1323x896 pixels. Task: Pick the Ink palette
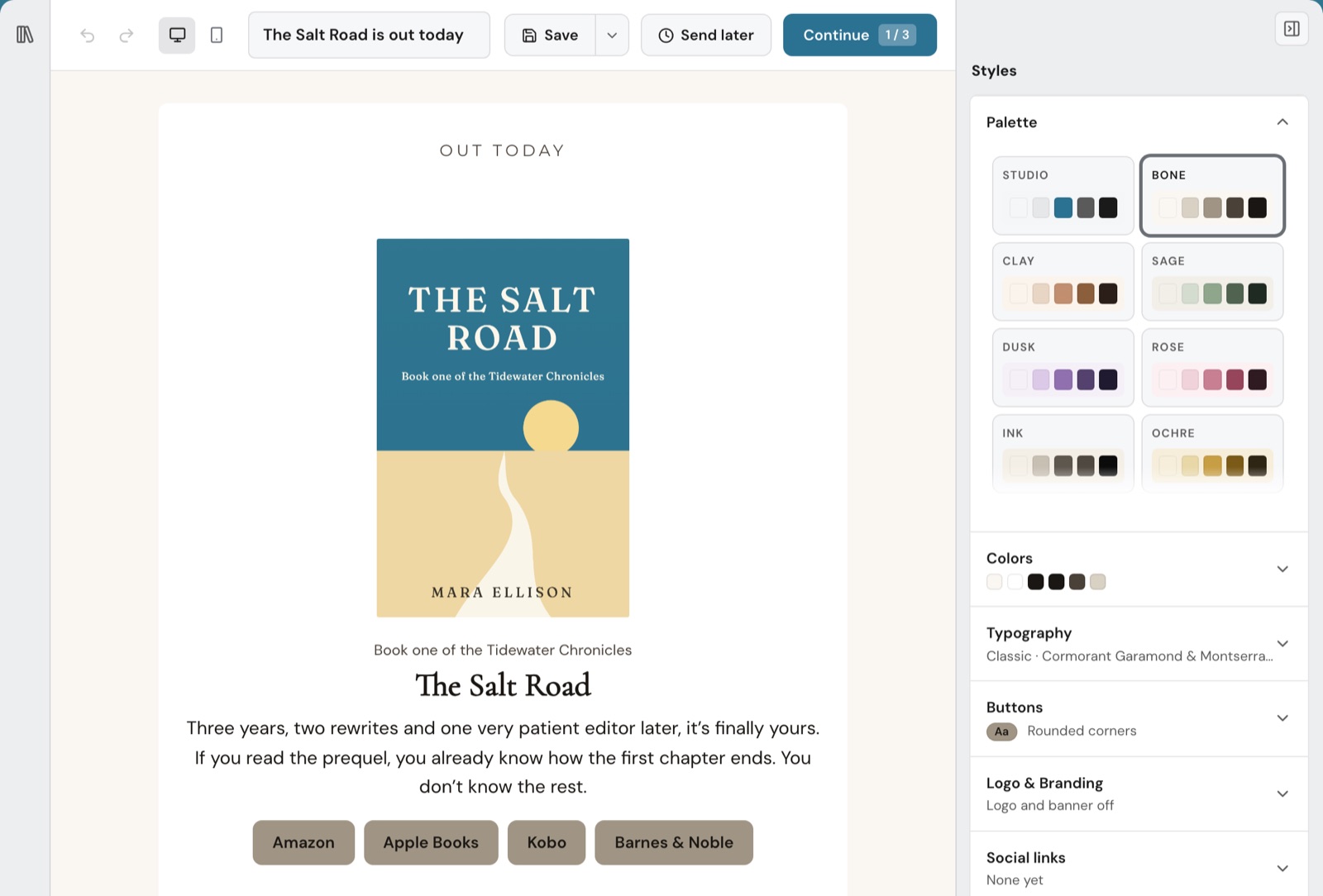coord(1063,454)
